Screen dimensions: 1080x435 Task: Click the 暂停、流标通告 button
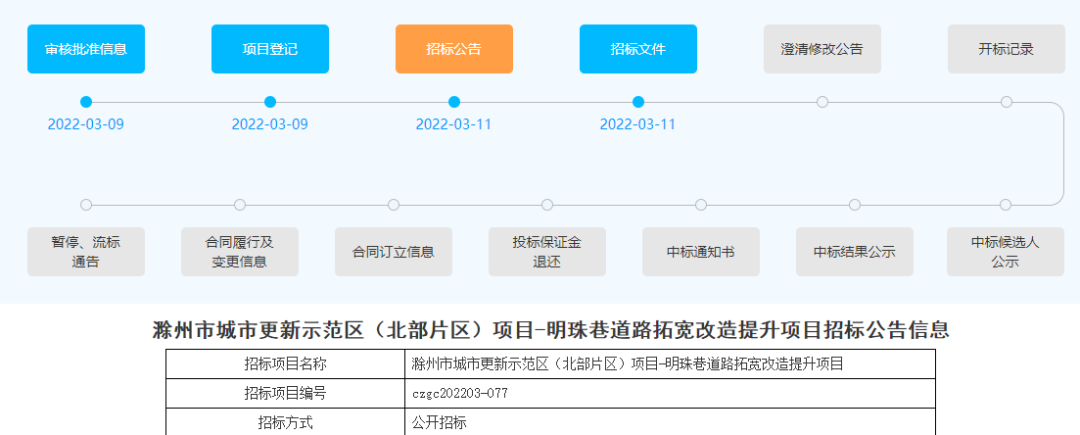(86, 252)
